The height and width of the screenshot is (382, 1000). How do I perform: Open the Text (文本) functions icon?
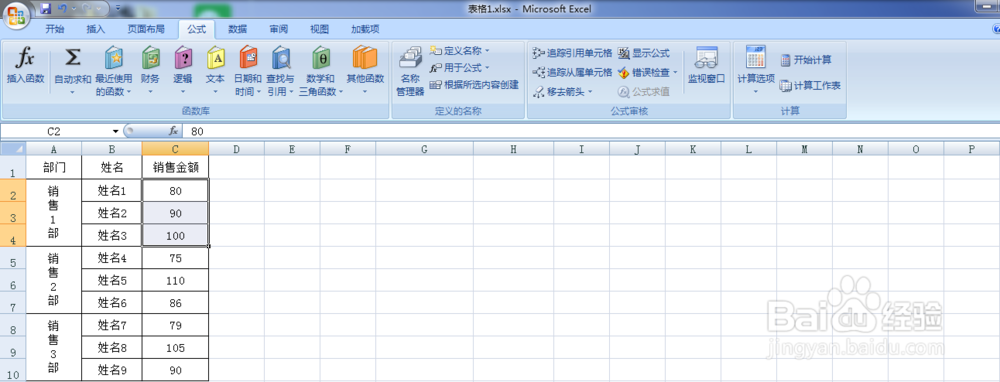point(216,59)
